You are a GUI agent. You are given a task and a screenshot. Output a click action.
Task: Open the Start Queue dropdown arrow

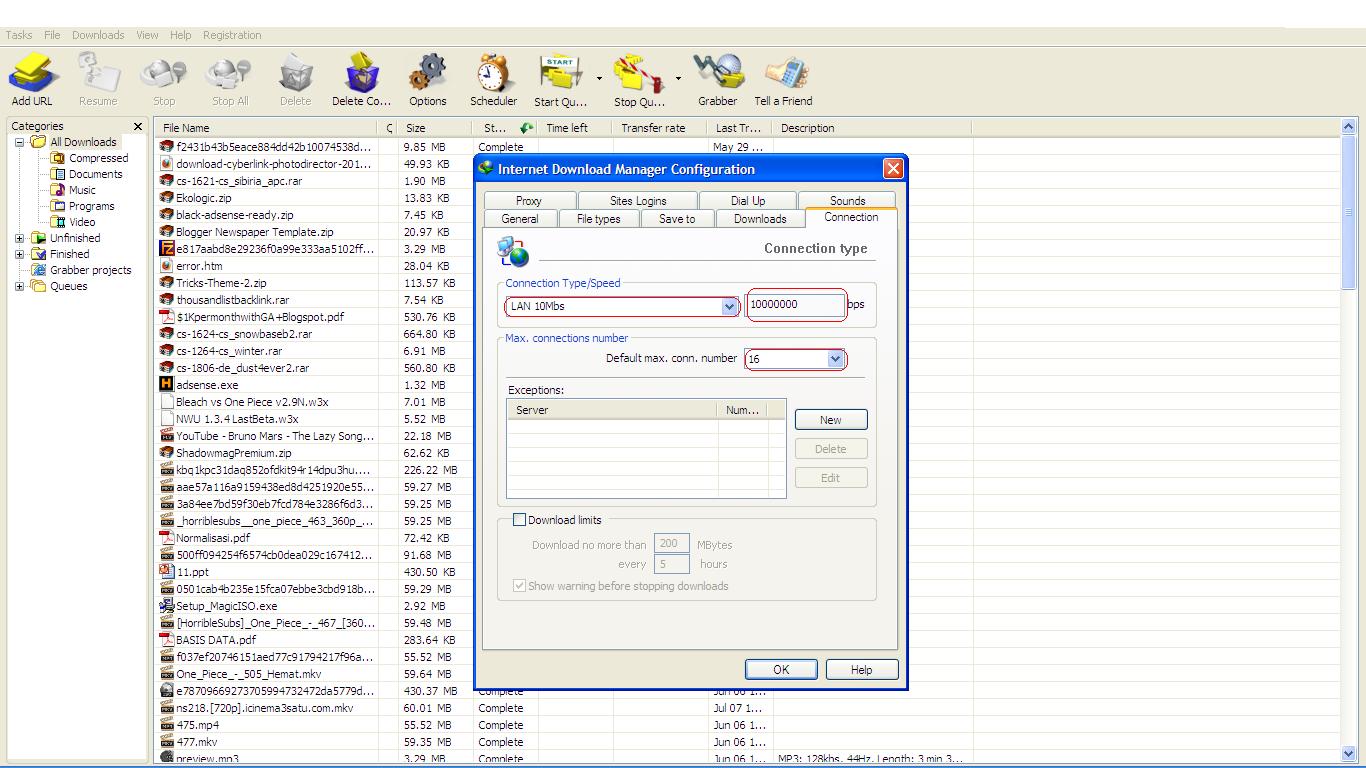[599, 78]
